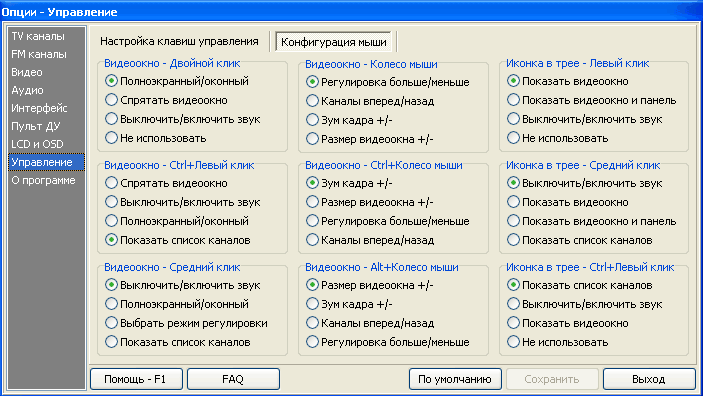Set Иконка Ctrl+Левый клик to Показать список каналов
This screenshot has height=396, width=703.
(580, 285)
